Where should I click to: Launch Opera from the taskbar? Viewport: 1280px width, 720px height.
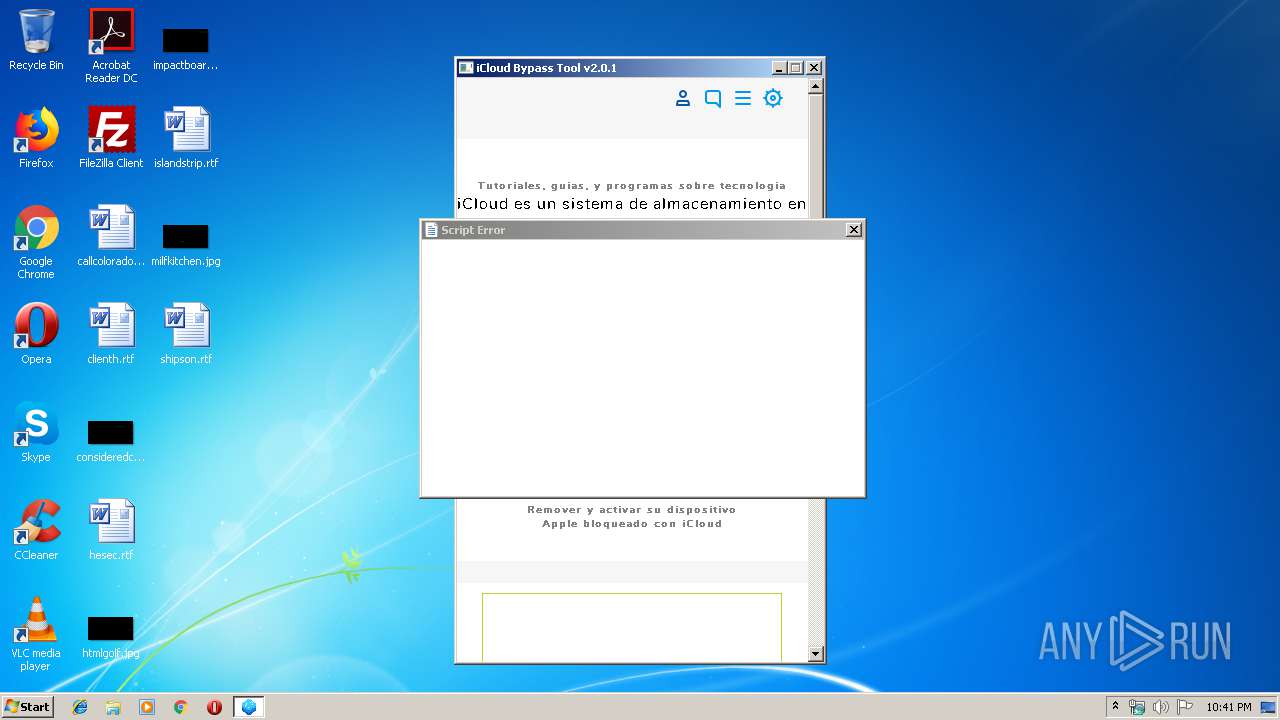click(x=214, y=707)
